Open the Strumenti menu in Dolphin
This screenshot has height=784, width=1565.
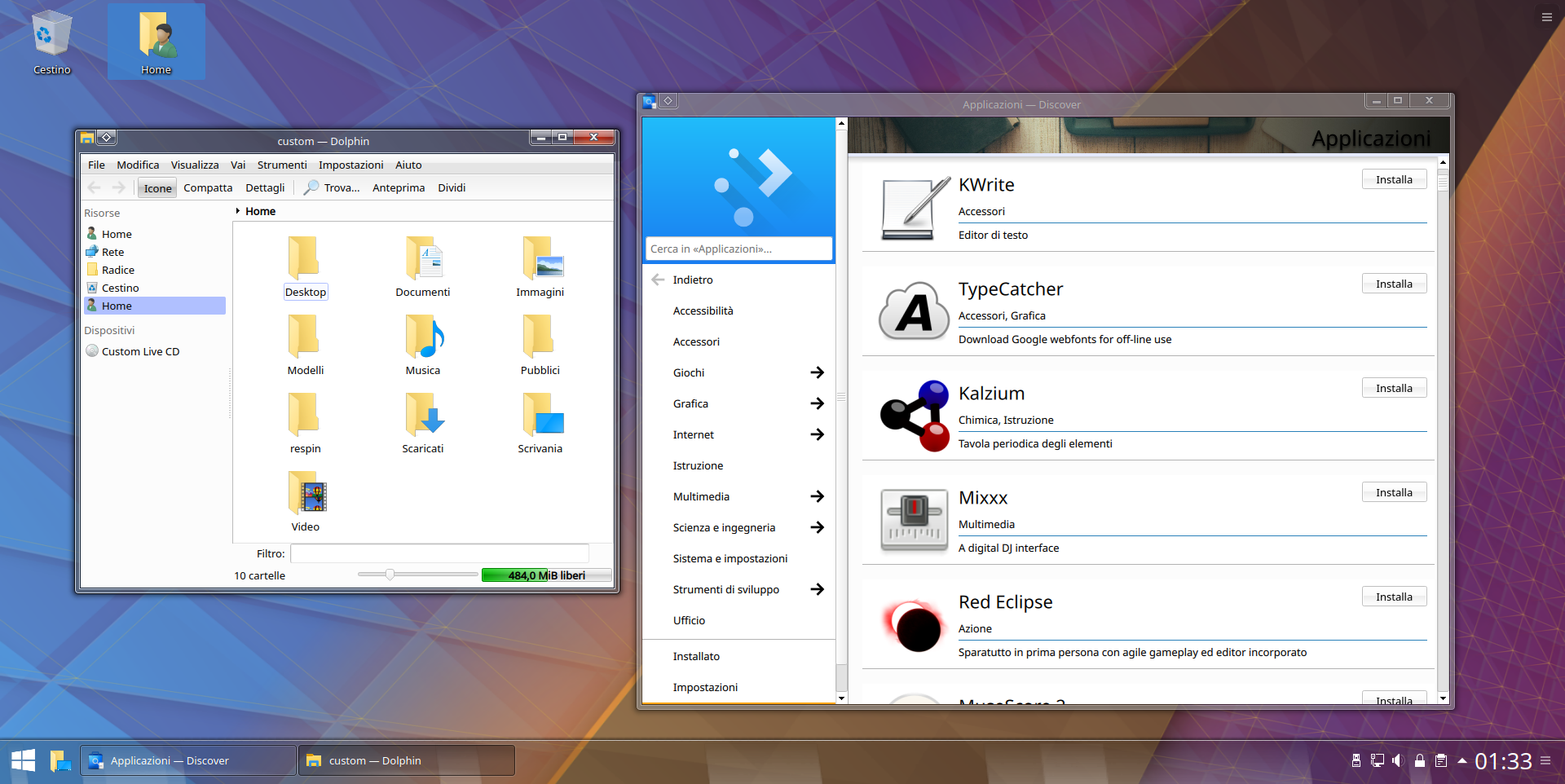point(282,165)
